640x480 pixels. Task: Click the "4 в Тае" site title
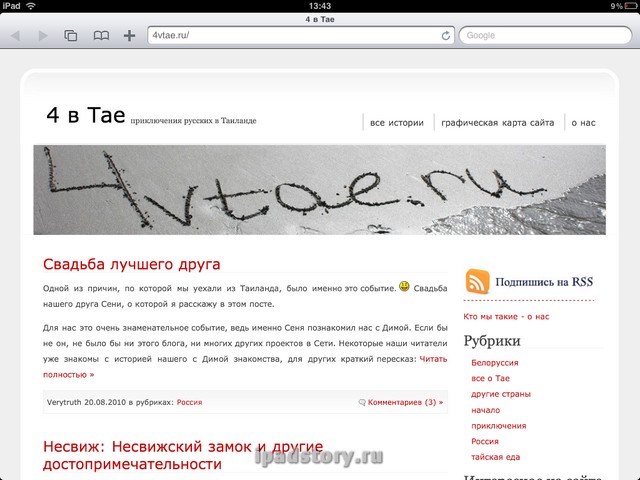pos(86,115)
